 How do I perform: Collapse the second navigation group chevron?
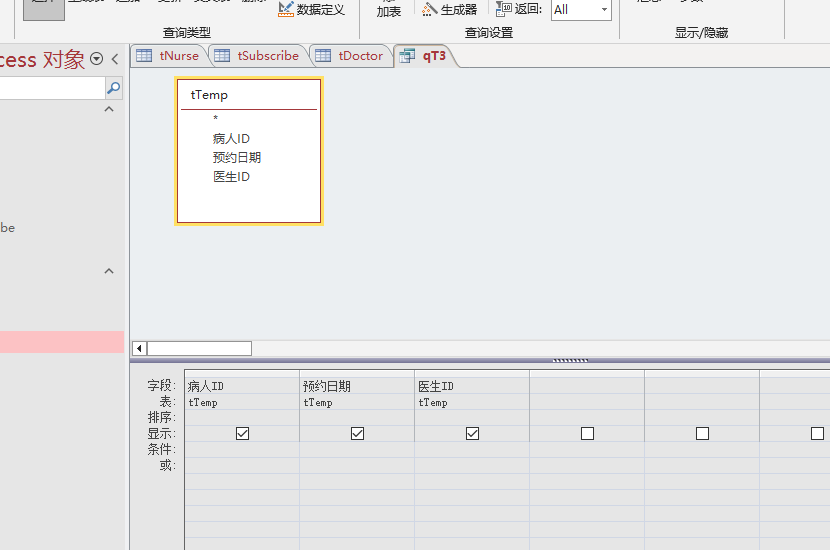[109, 271]
